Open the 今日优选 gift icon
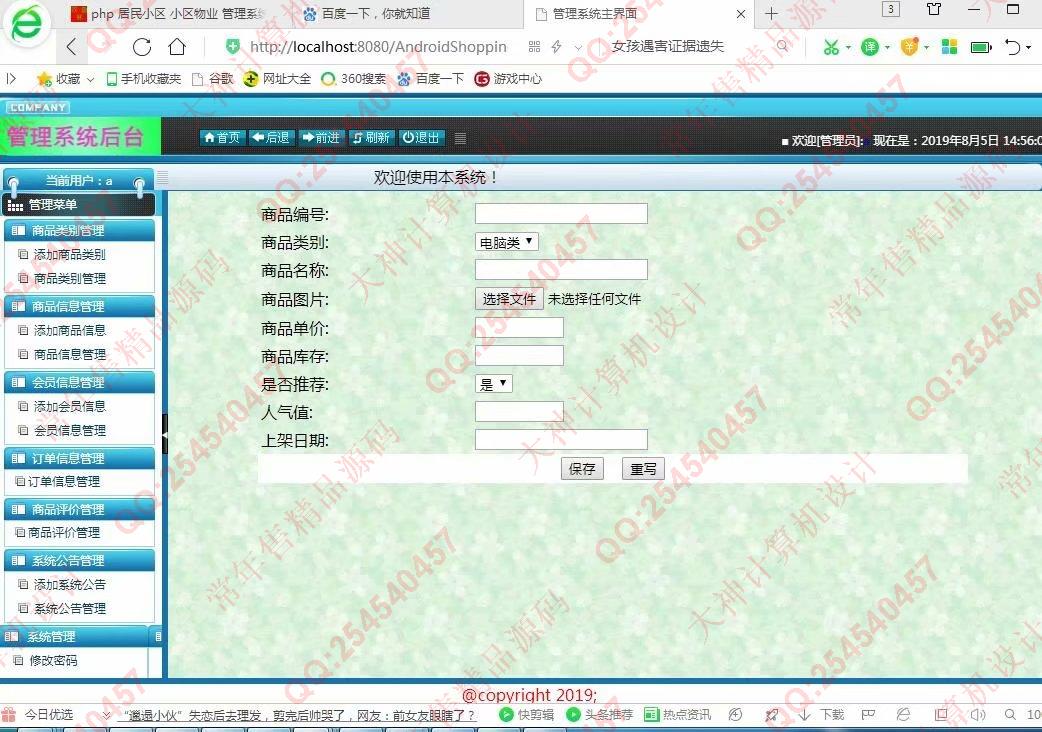 9,715
